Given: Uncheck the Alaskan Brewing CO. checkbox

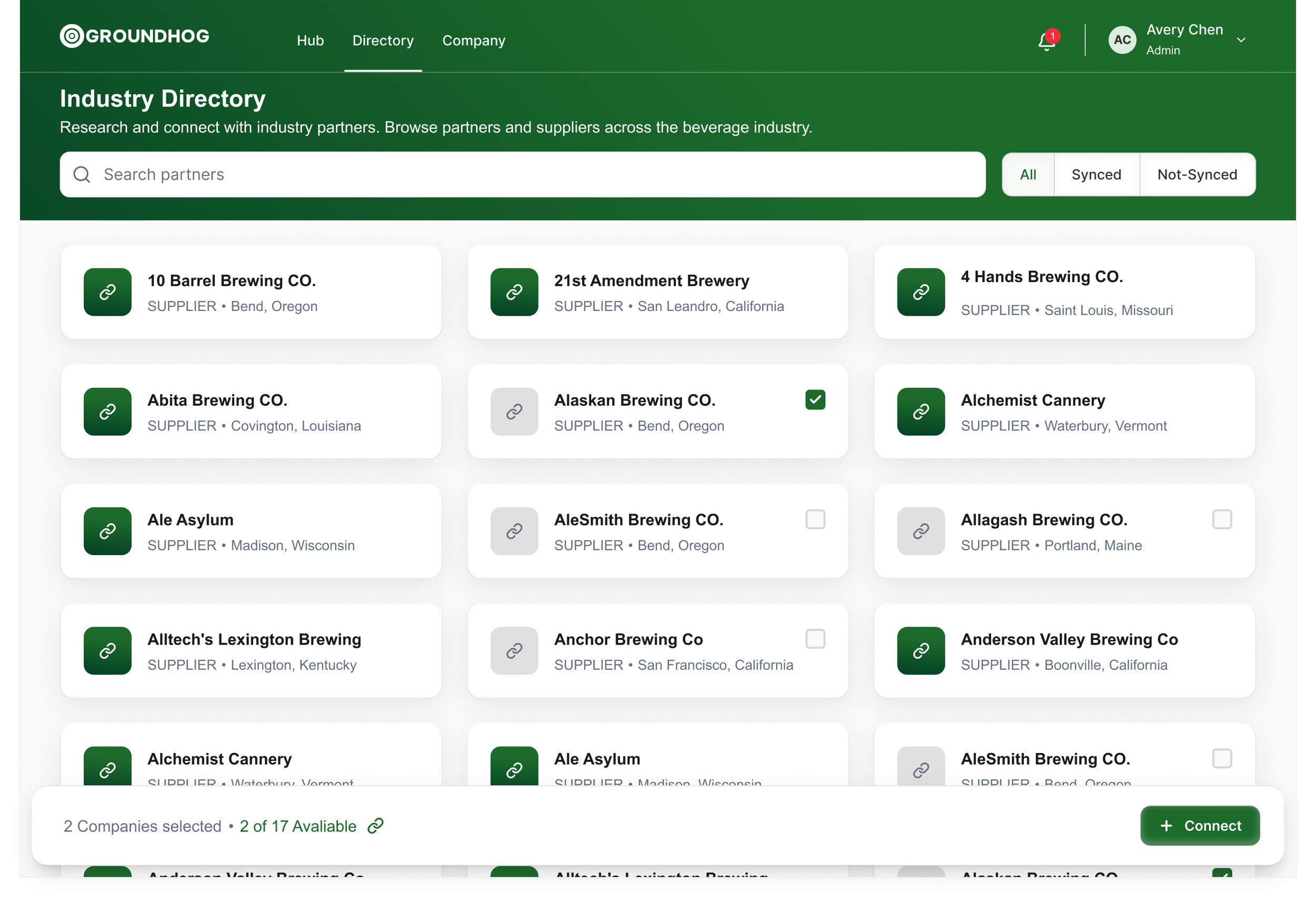Looking at the screenshot, I should (x=815, y=400).
